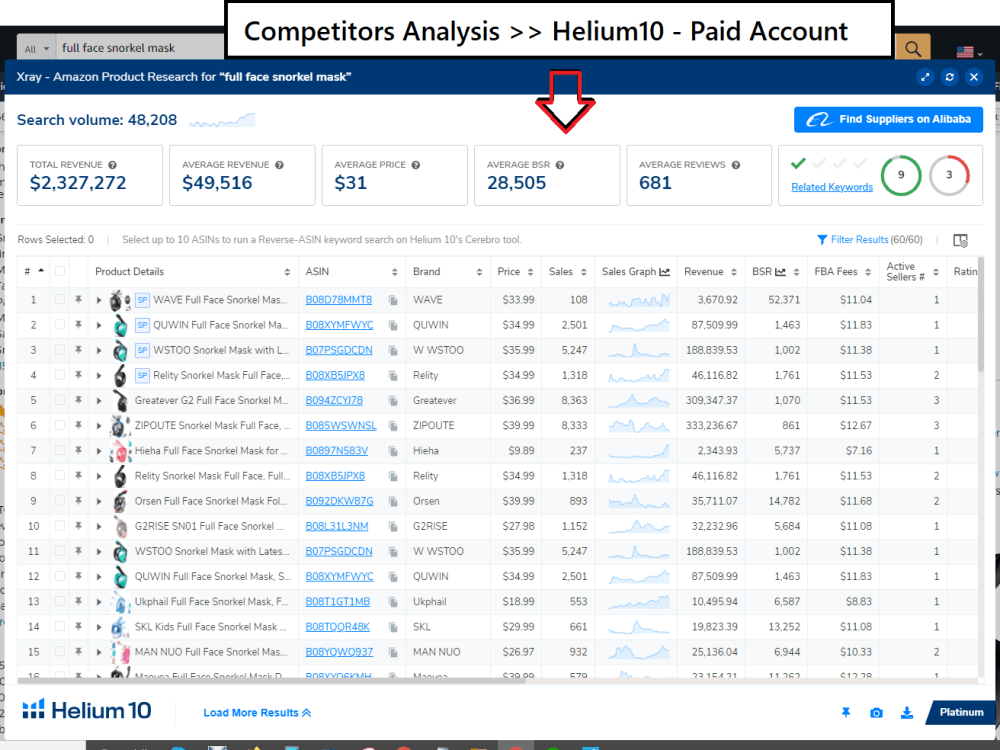
Task: Select the checkbox for row 1 WAVE
Action: [x=59, y=299]
